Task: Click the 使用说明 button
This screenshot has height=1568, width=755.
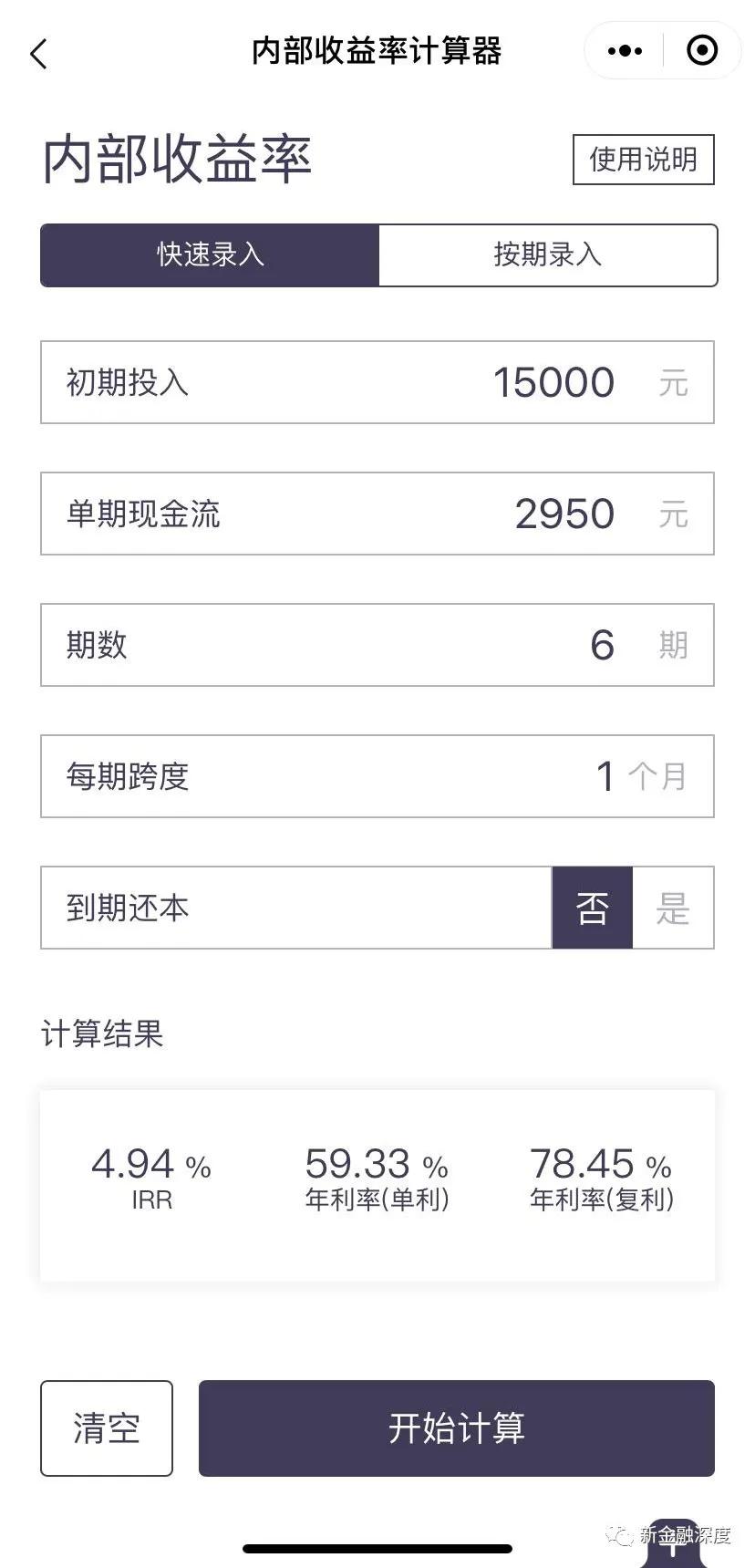Action: 643,160
